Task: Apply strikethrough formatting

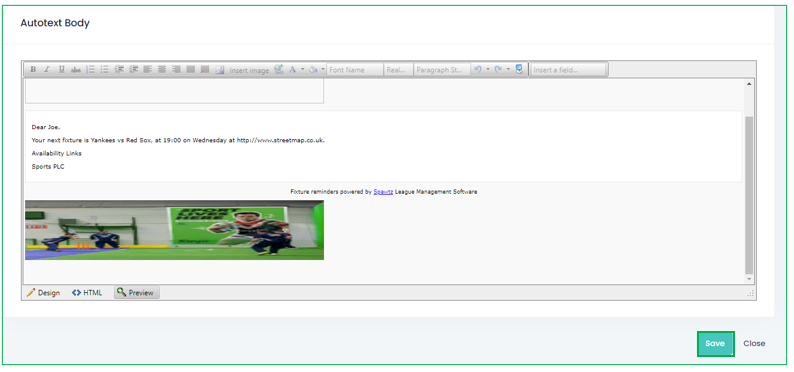Action: click(x=76, y=70)
